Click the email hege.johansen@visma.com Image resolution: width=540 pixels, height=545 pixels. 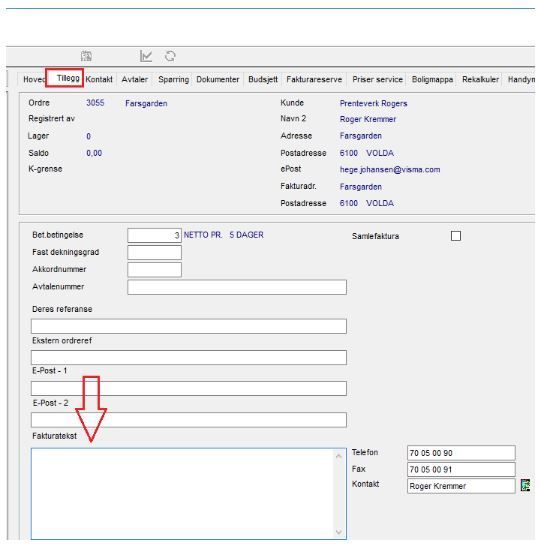390,170
